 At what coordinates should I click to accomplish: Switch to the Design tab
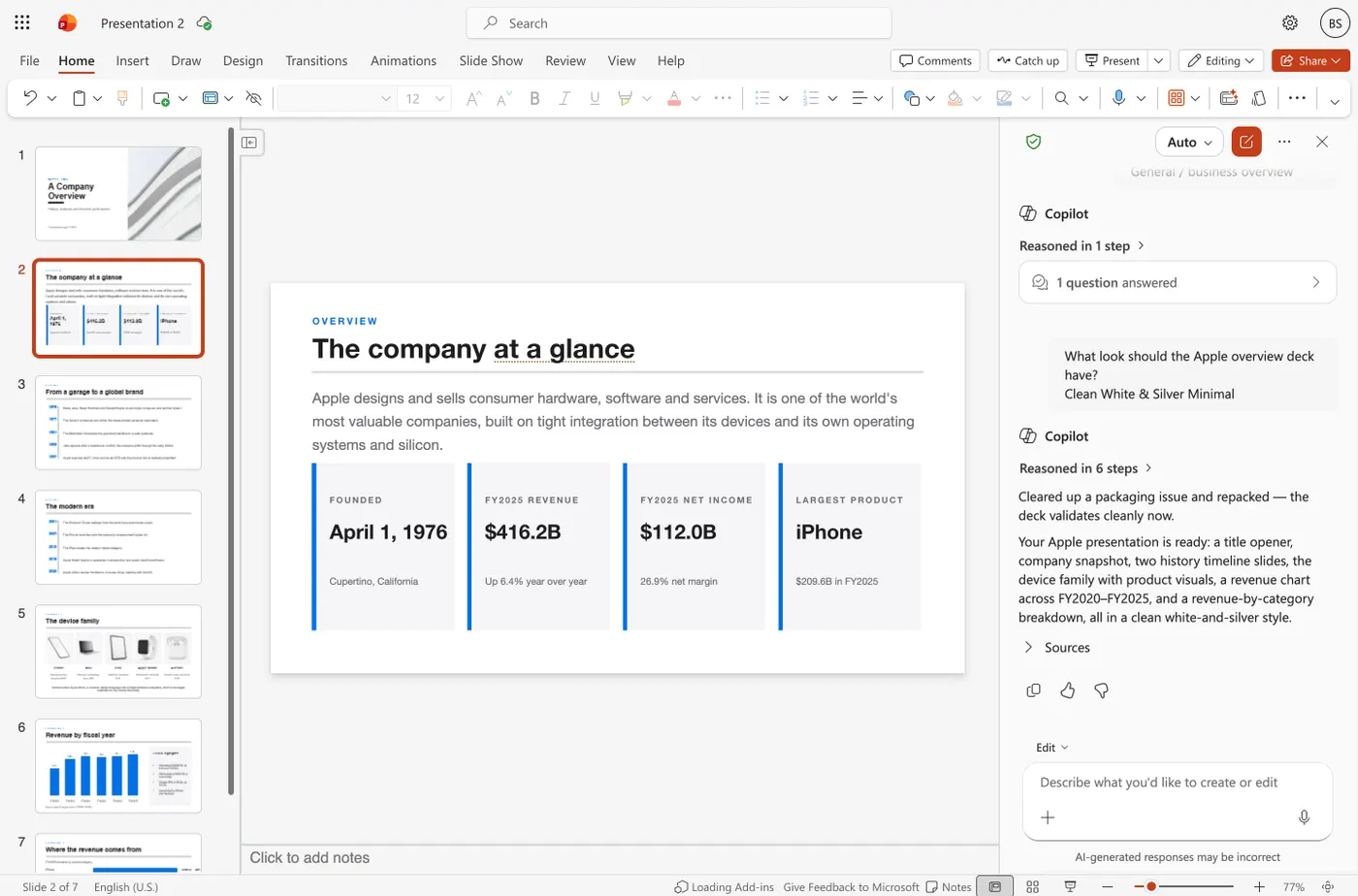pyautogui.click(x=242, y=60)
